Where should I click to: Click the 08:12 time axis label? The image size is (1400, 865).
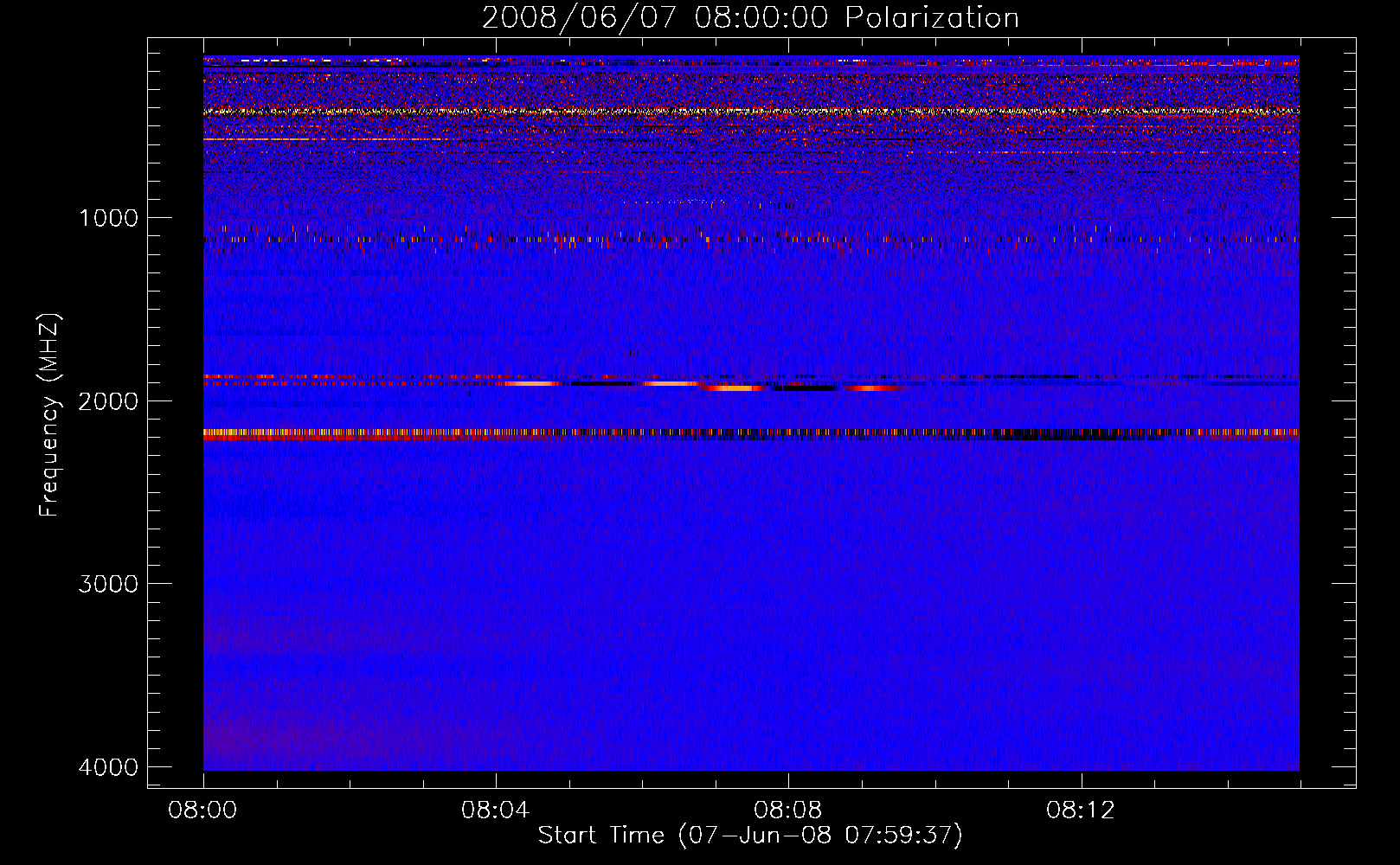tap(1081, 811)
